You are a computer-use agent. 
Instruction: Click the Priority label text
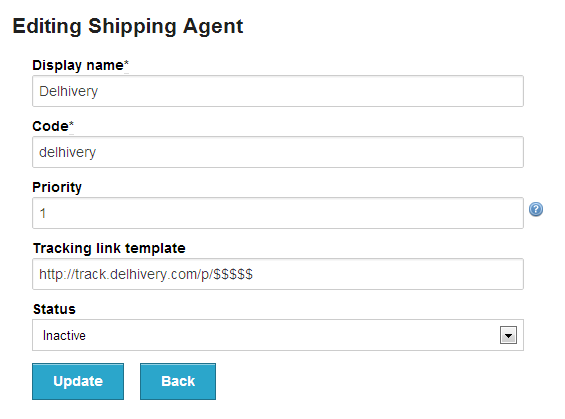(x=57, y=188)
